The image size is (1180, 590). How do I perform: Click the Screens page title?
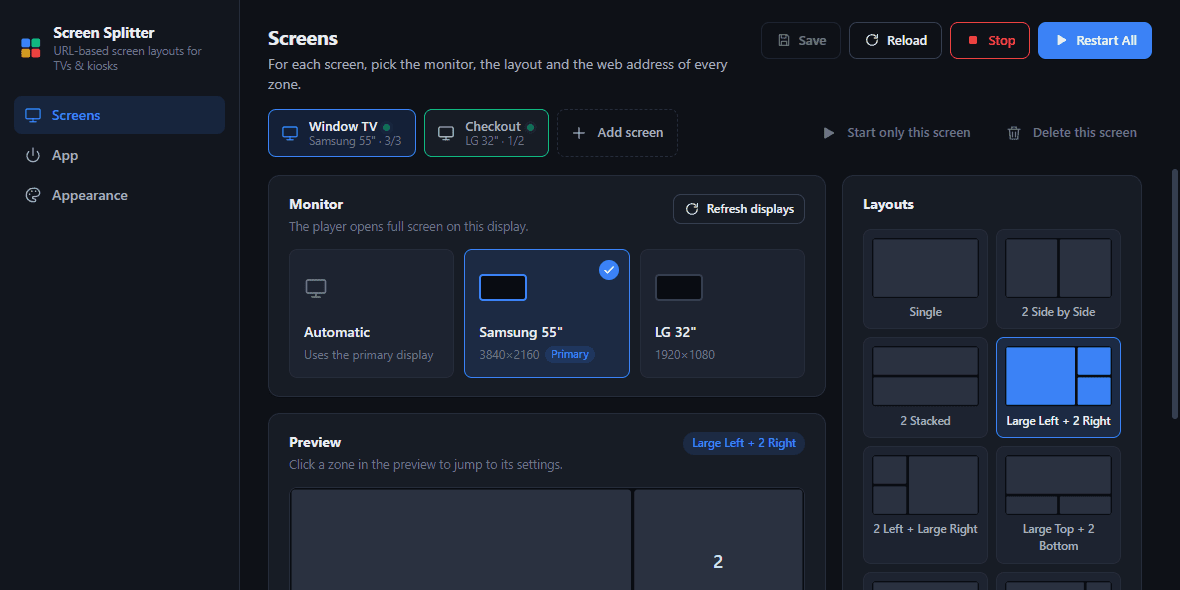[x=303, y=38]
